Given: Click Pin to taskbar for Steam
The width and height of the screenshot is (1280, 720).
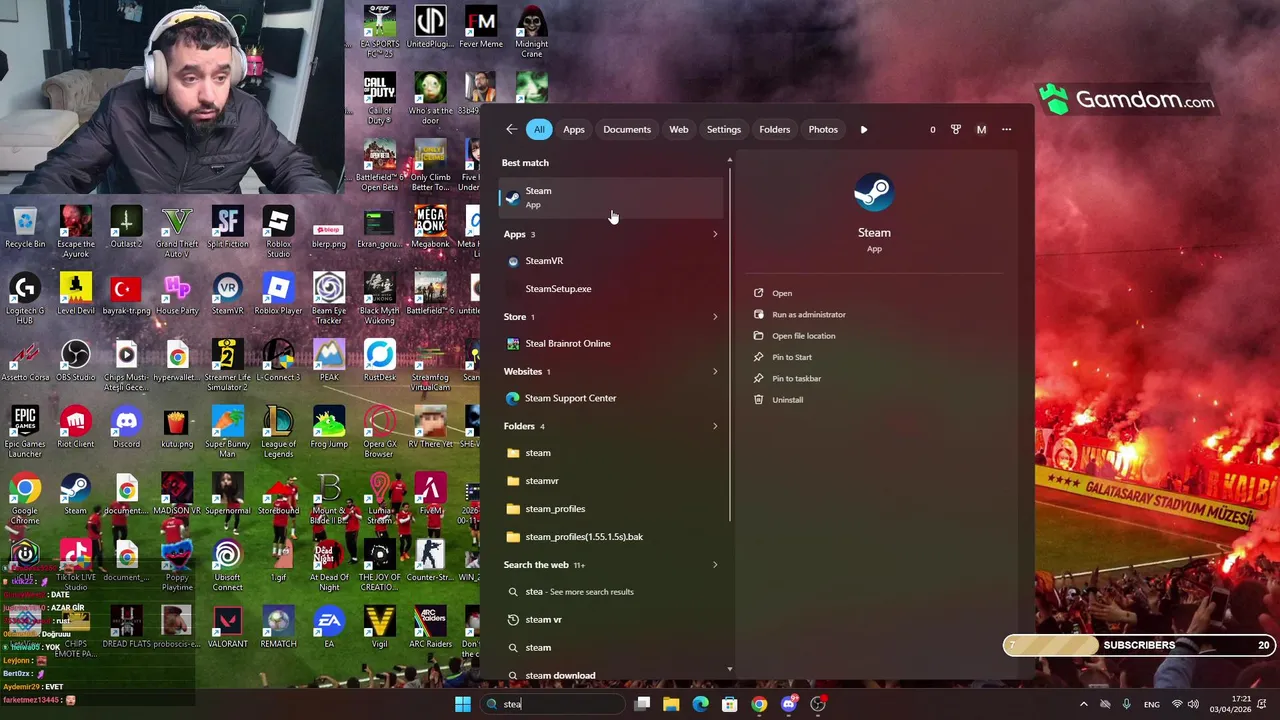Looking at the screenshot, I should point(796,378).
